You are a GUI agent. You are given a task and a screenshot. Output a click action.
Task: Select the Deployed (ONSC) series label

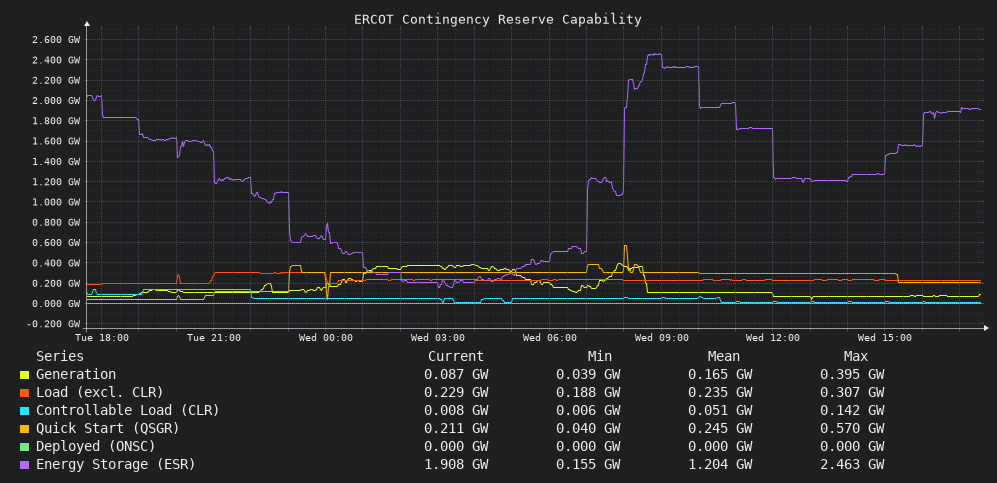[96, 446]
